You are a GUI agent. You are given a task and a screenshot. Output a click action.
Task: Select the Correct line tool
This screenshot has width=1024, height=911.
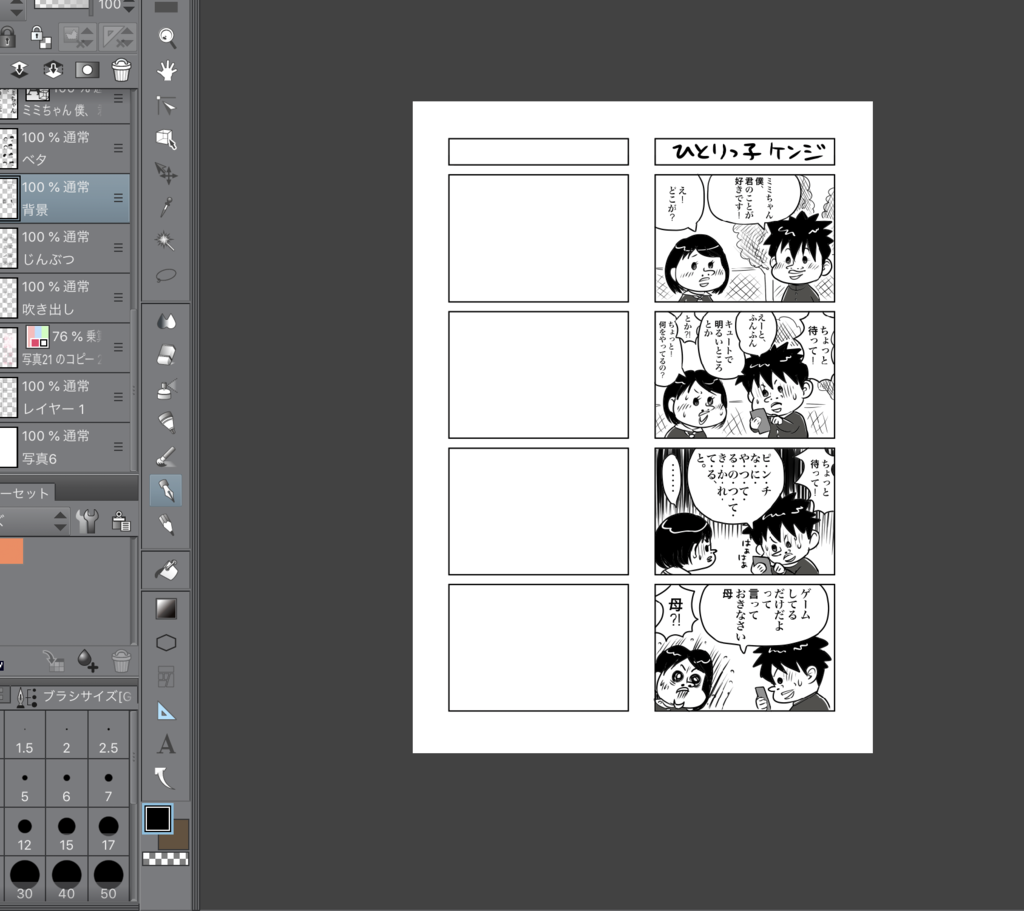(x=165, y=778)
